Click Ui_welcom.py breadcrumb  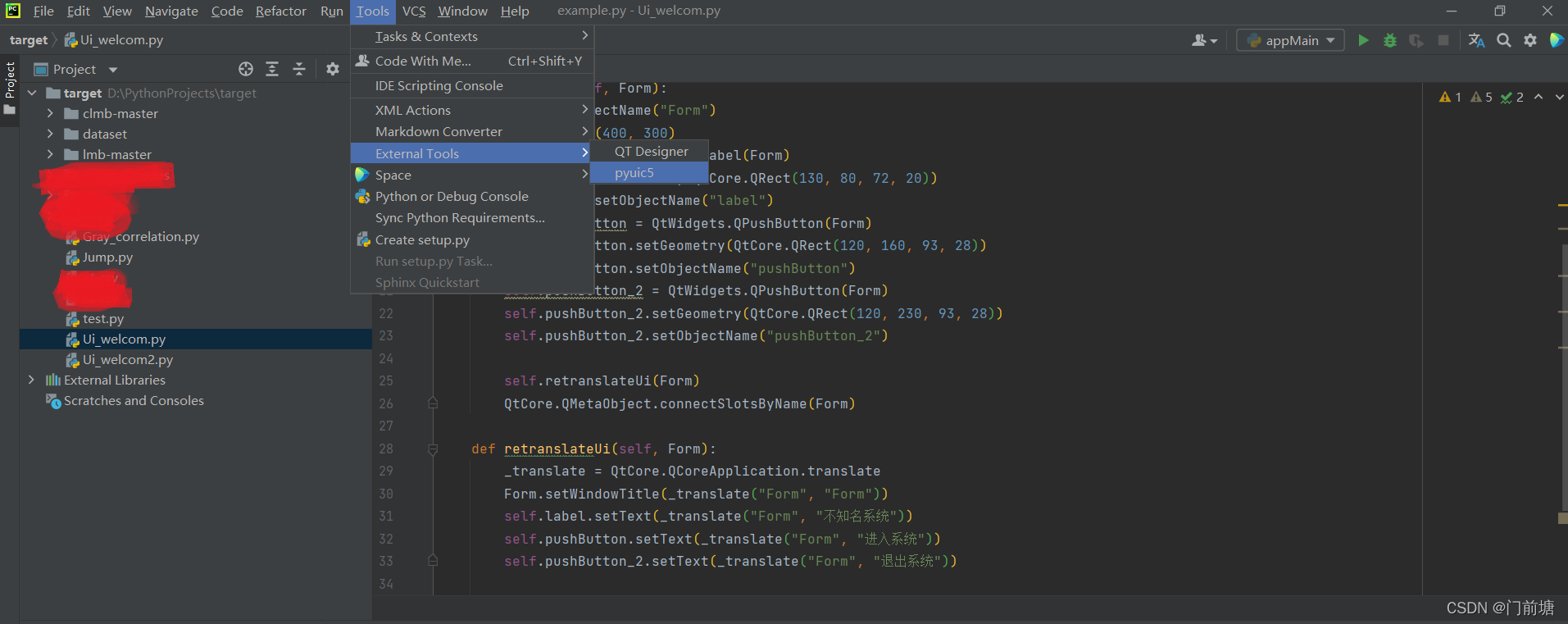pyautogui.click(x=114, y=39)
